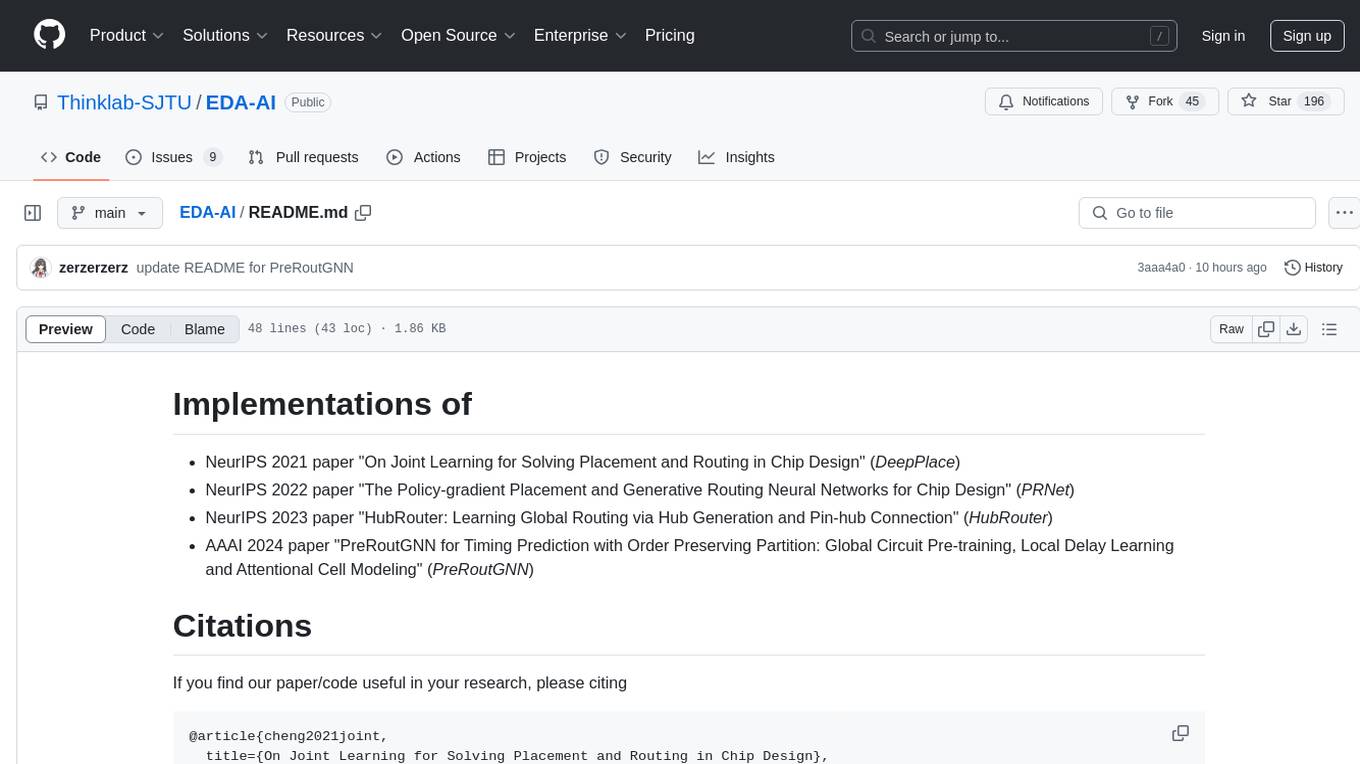The width and height of the screenshot is (1360, 764).
Task: Click the Sign up button
Action: coord(1307,36)
